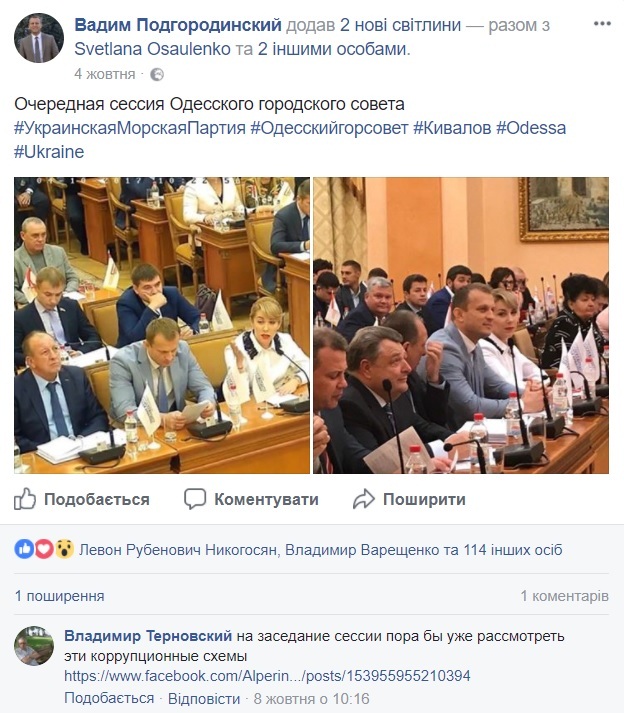Open the 1 поширення shares count
The height and width of the screenshot is (713, 624).
tap(60, 596)
